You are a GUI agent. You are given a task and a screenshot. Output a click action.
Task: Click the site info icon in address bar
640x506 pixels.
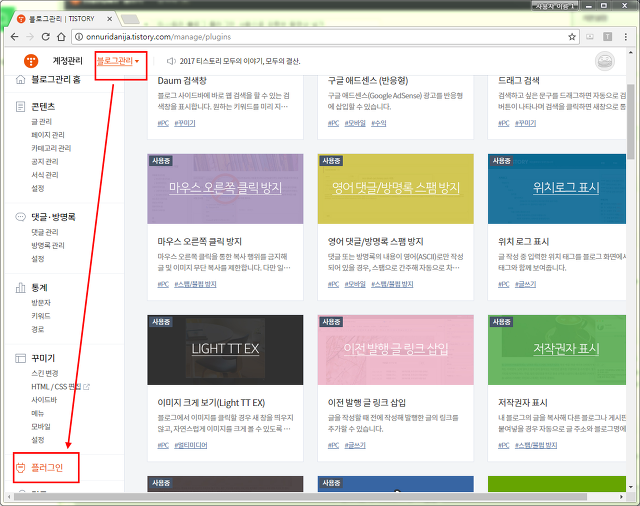(x=79, y=37)
